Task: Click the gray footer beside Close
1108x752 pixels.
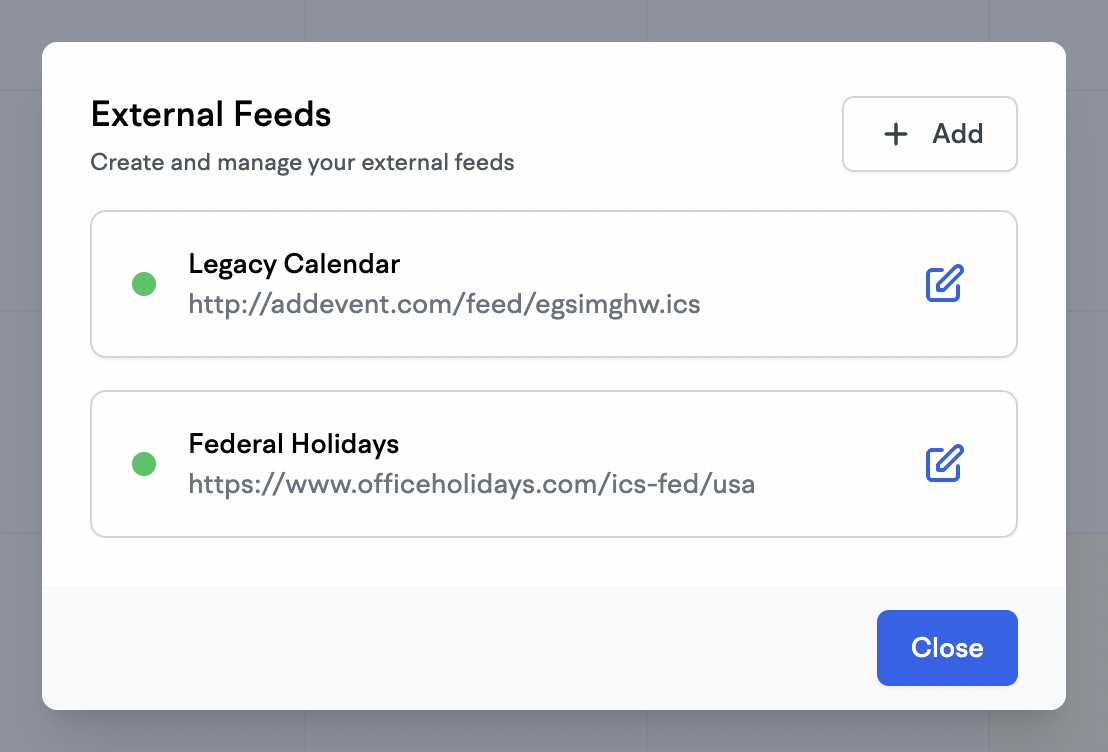Action: point(459,647)
